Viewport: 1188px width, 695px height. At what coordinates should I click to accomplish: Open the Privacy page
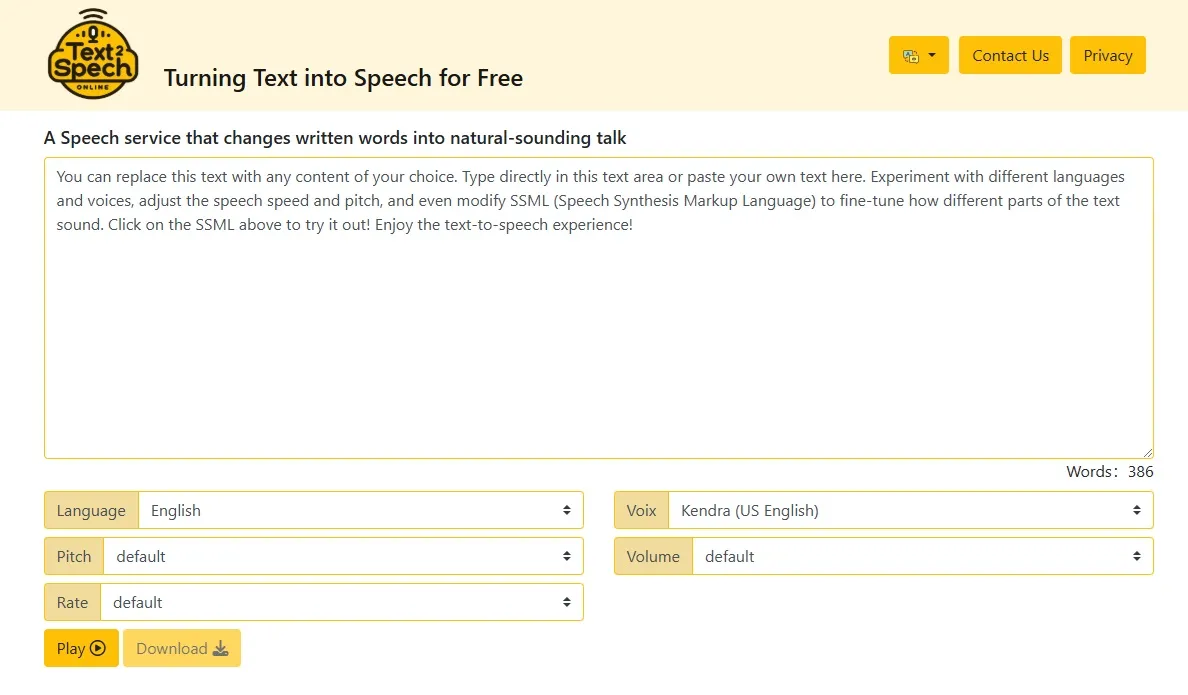1107,55
